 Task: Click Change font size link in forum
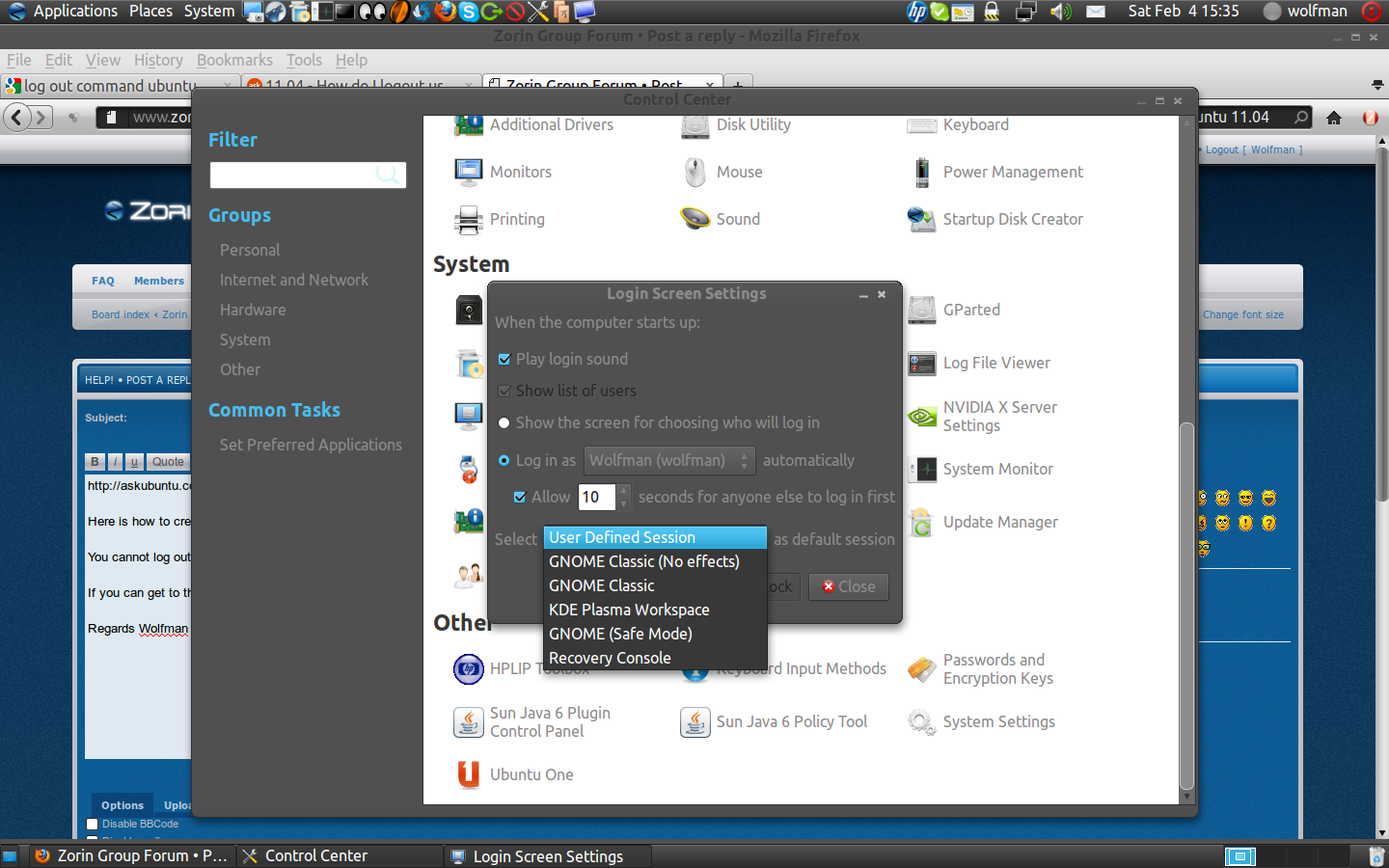1243,314
